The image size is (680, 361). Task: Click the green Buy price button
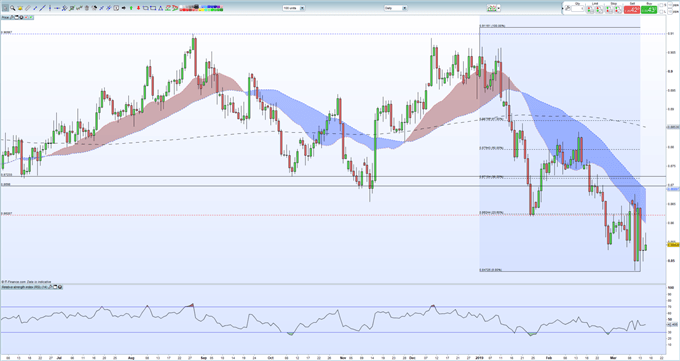(649, 10)
